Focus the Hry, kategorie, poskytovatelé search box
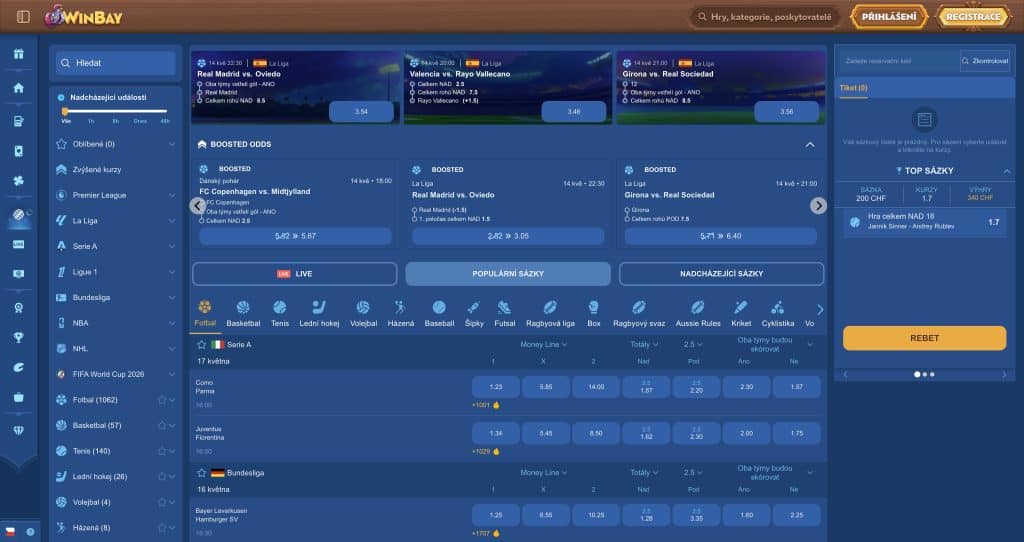The width and height of the screenshot is (1024, 542). [x=765, y=17]
